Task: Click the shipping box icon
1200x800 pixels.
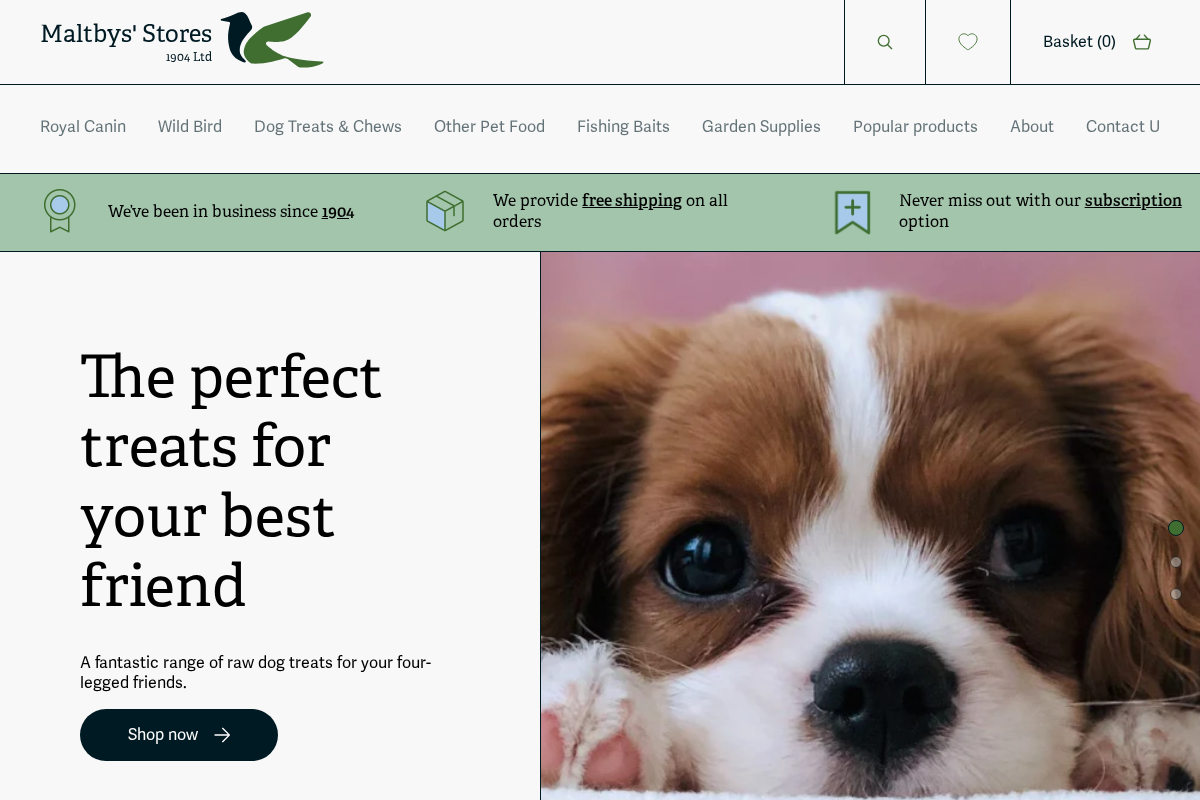Action: pyautogui.click(x=445, y=211)
